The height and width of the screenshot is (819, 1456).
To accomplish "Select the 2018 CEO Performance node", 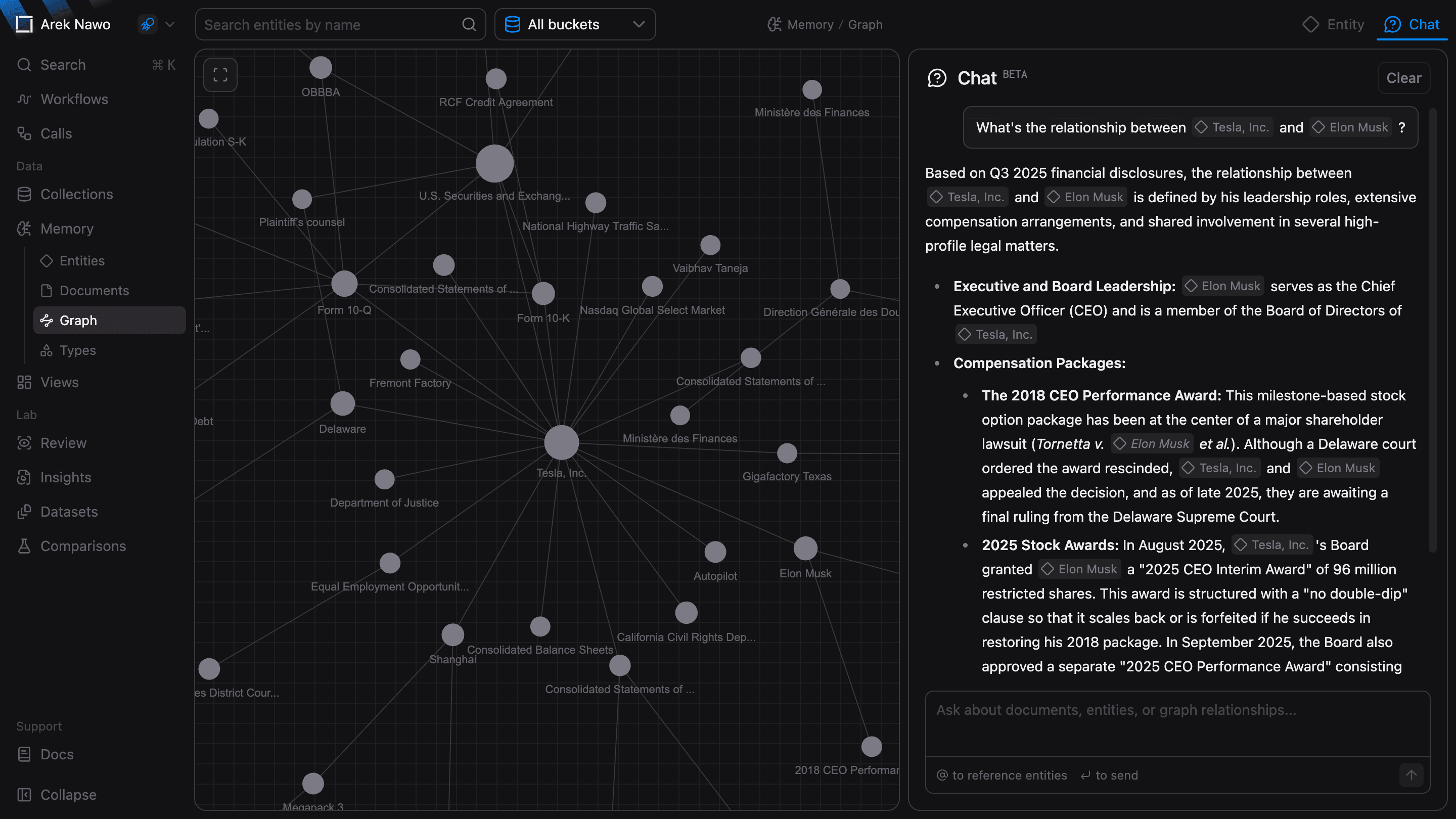I will (872, 747).
